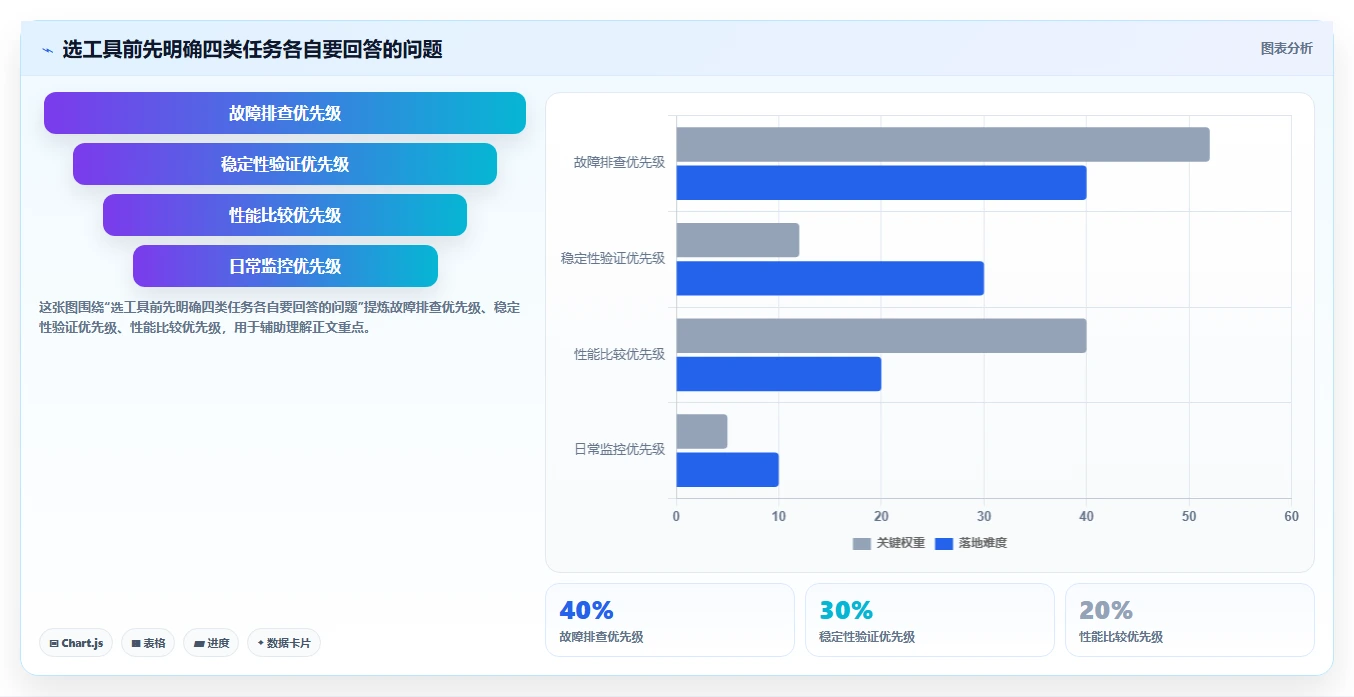Click the gray 关键权重 legend swatch

click(862, 543)
